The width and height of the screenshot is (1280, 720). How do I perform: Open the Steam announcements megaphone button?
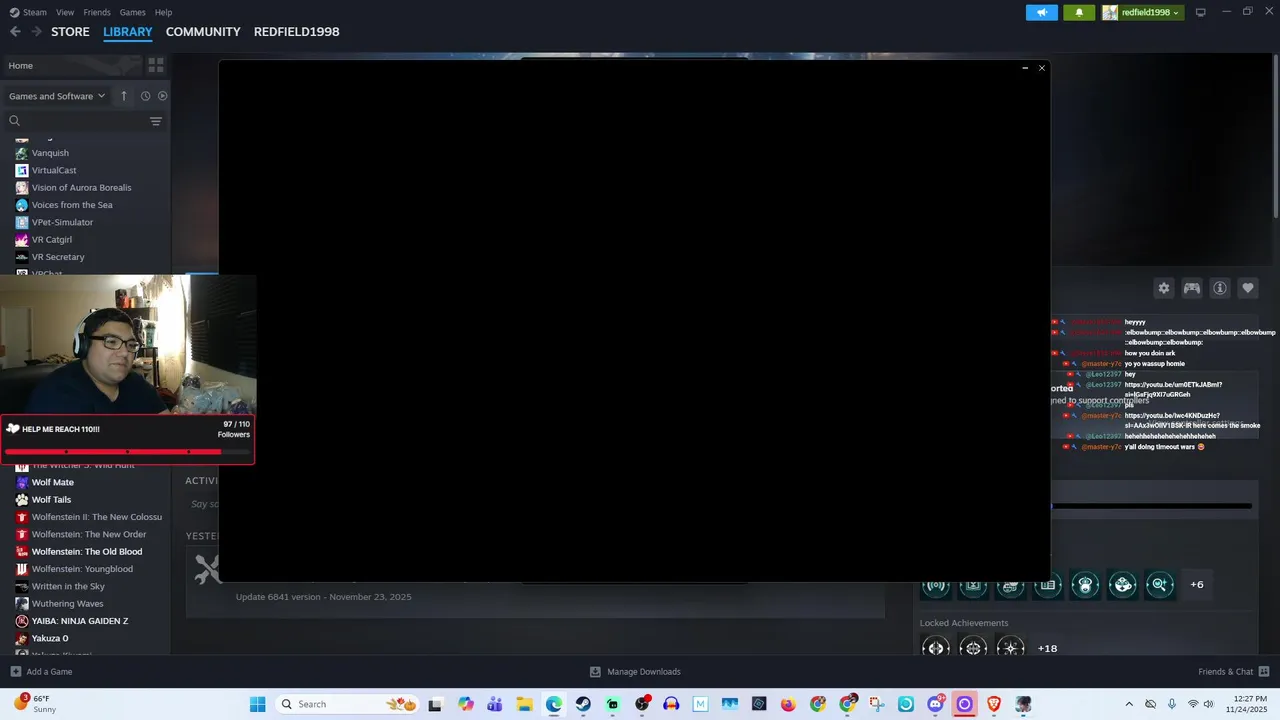(x=1041, y=13)
